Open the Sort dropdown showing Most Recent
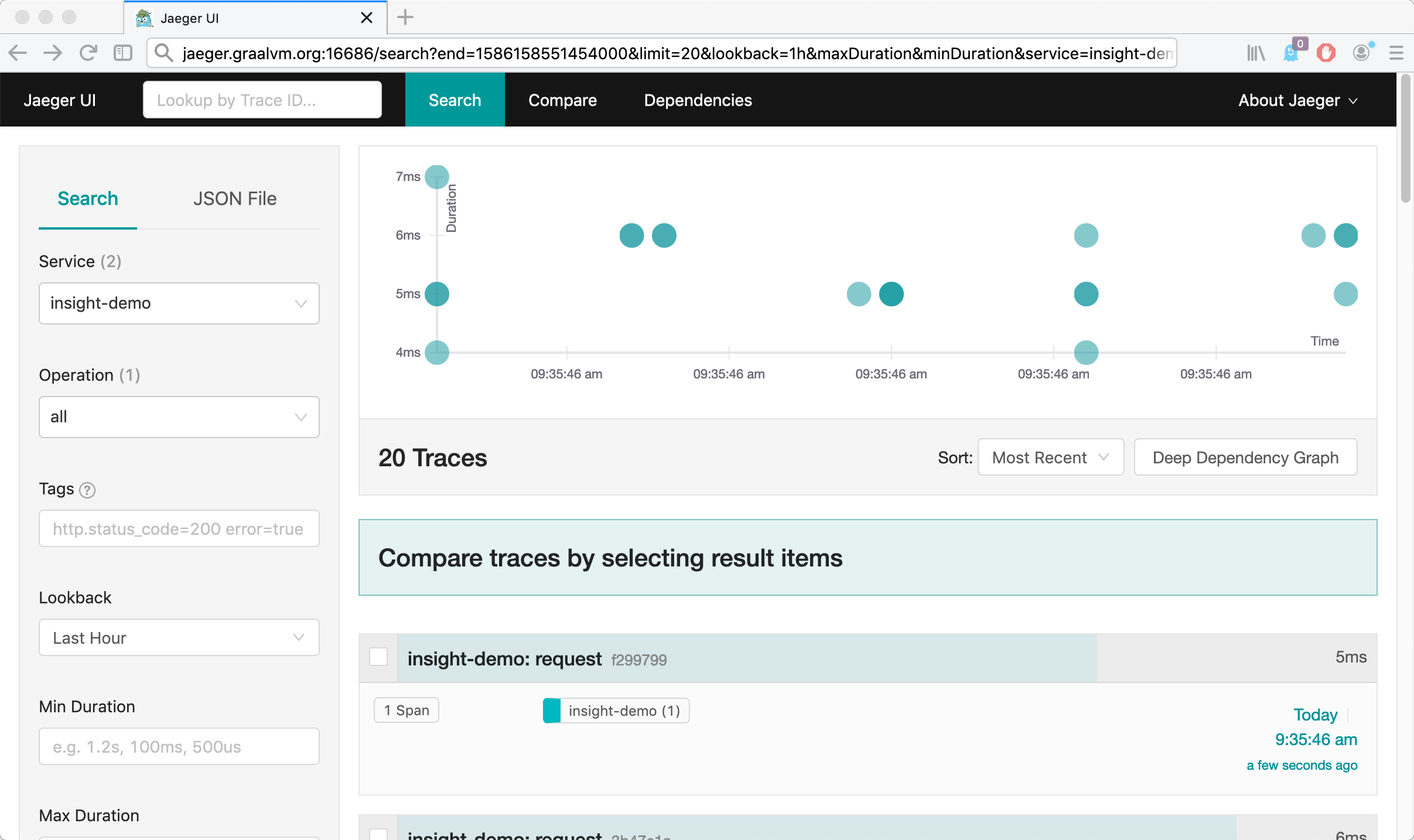1414x840 pixels. pyautogui.click(x=1051, y=457)
